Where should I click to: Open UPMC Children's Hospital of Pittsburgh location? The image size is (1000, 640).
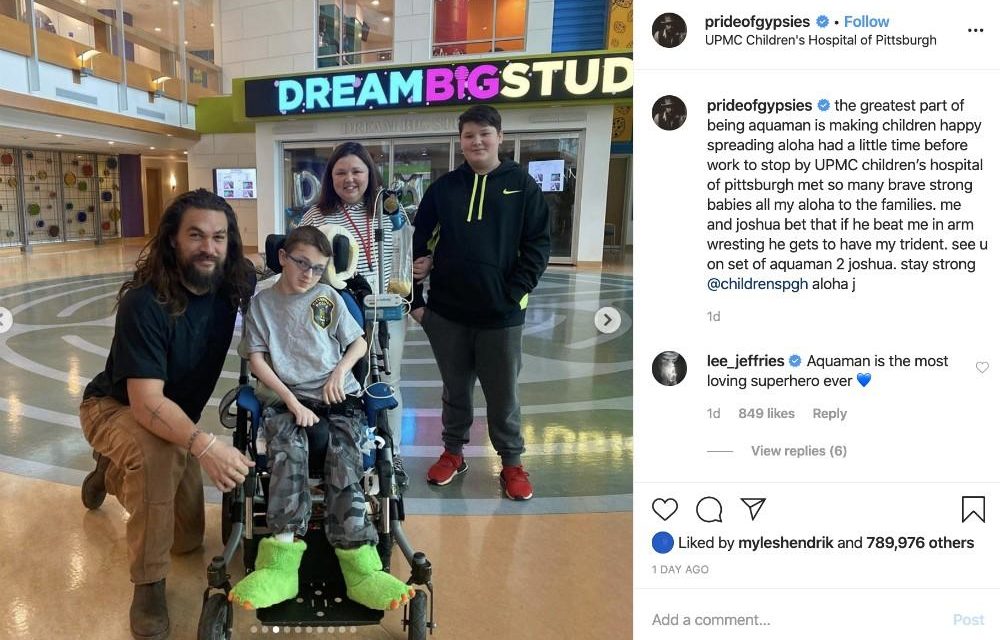coord(820,40)
